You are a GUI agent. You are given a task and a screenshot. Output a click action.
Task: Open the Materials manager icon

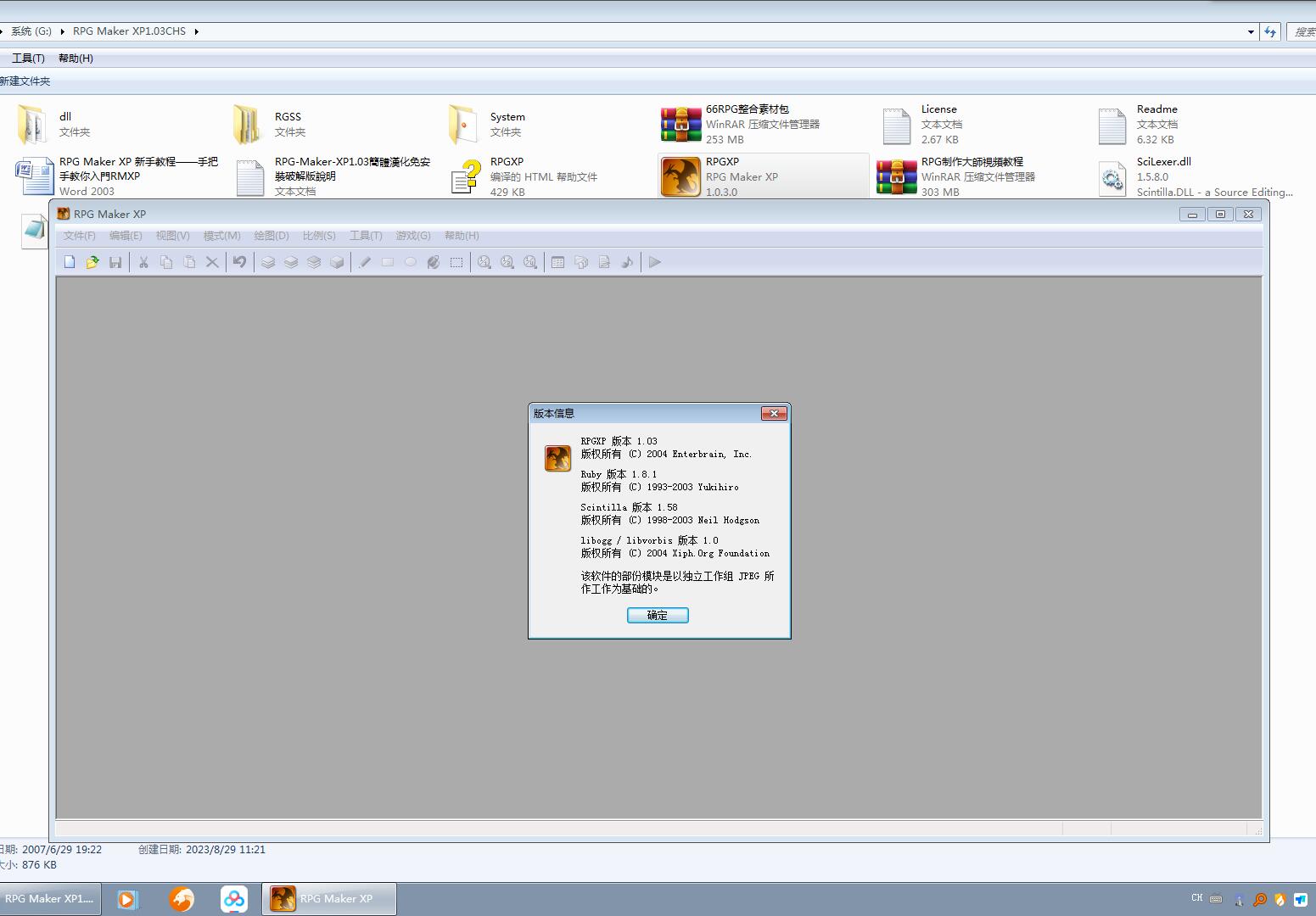pyautogui.click(x=581, y=262)
